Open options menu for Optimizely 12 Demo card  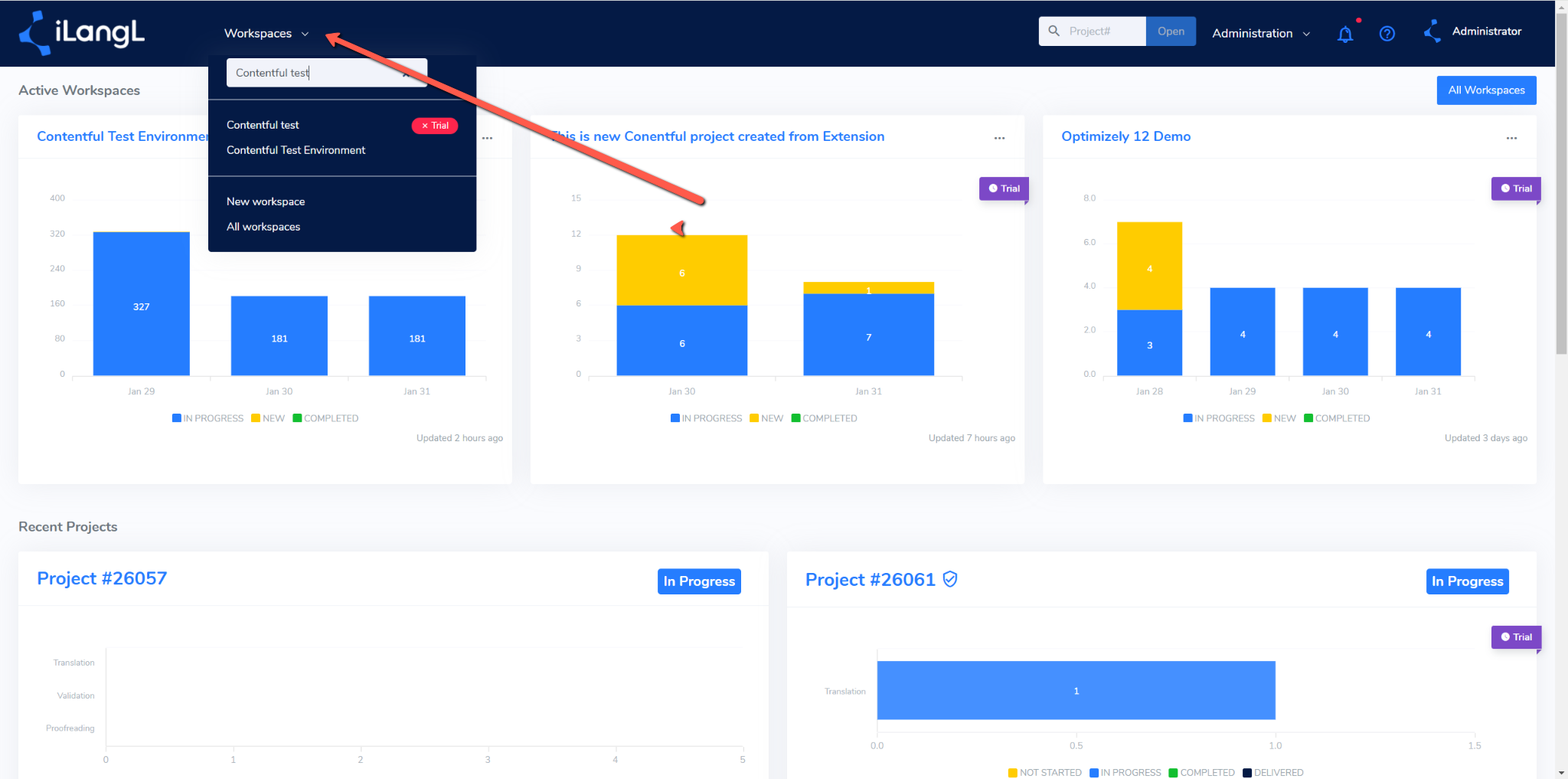[1511, 138]
